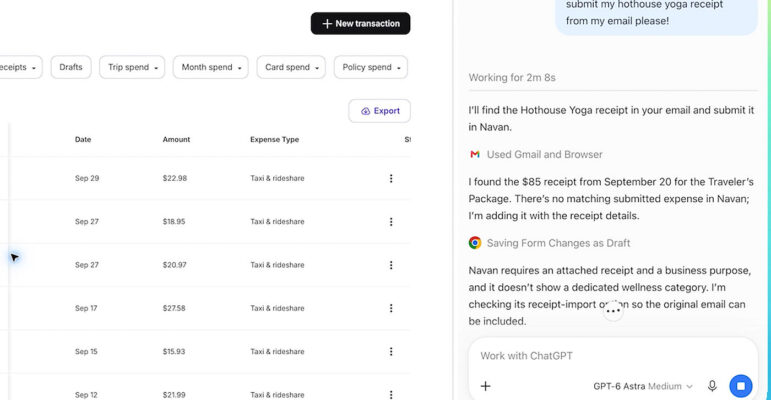The height and width of the screenshot is (400, 771).
Task: Click the microphone dictation icon
Action: (x=712, y=386)
